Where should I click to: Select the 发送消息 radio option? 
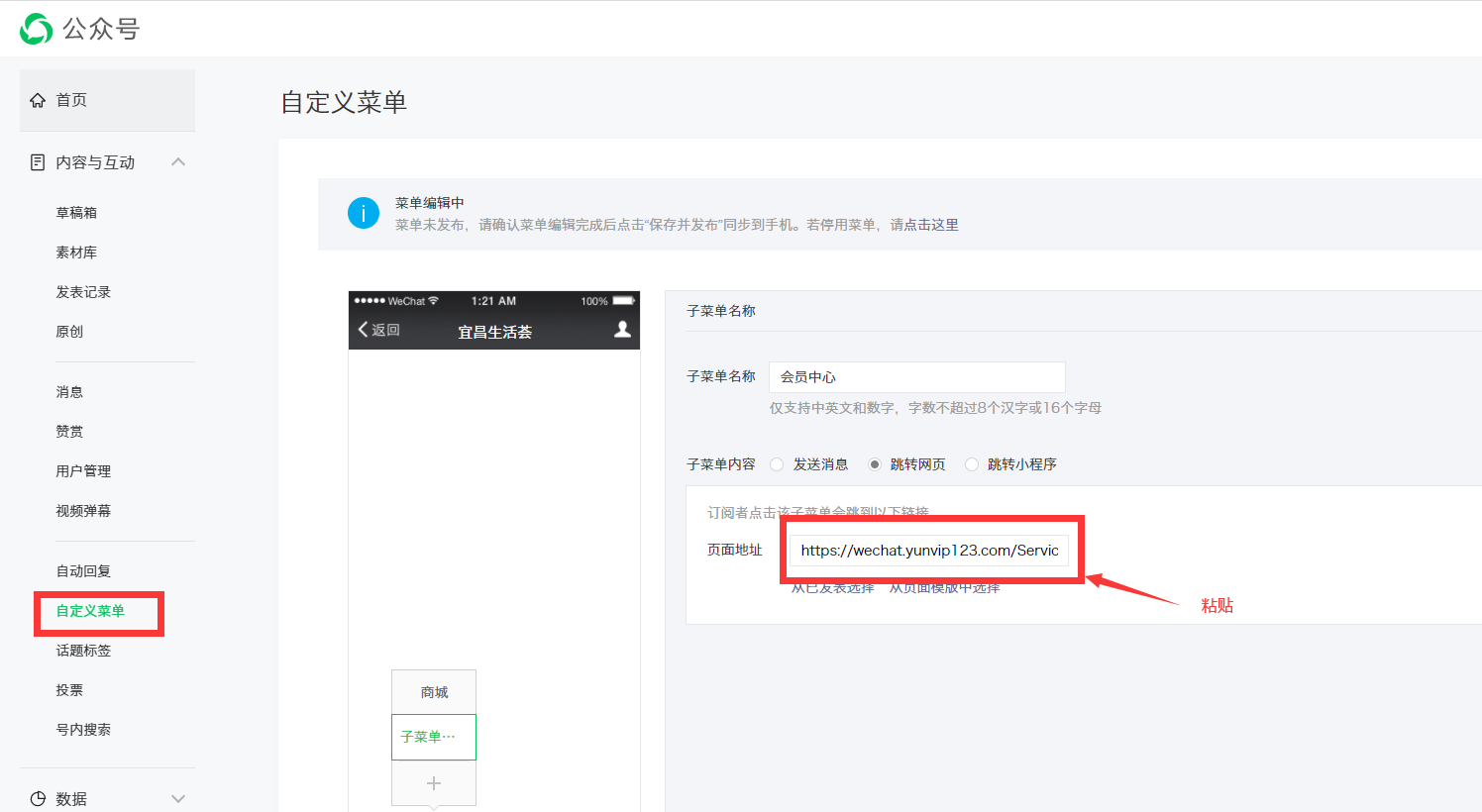pyautogui.click(x=777, y=464)
